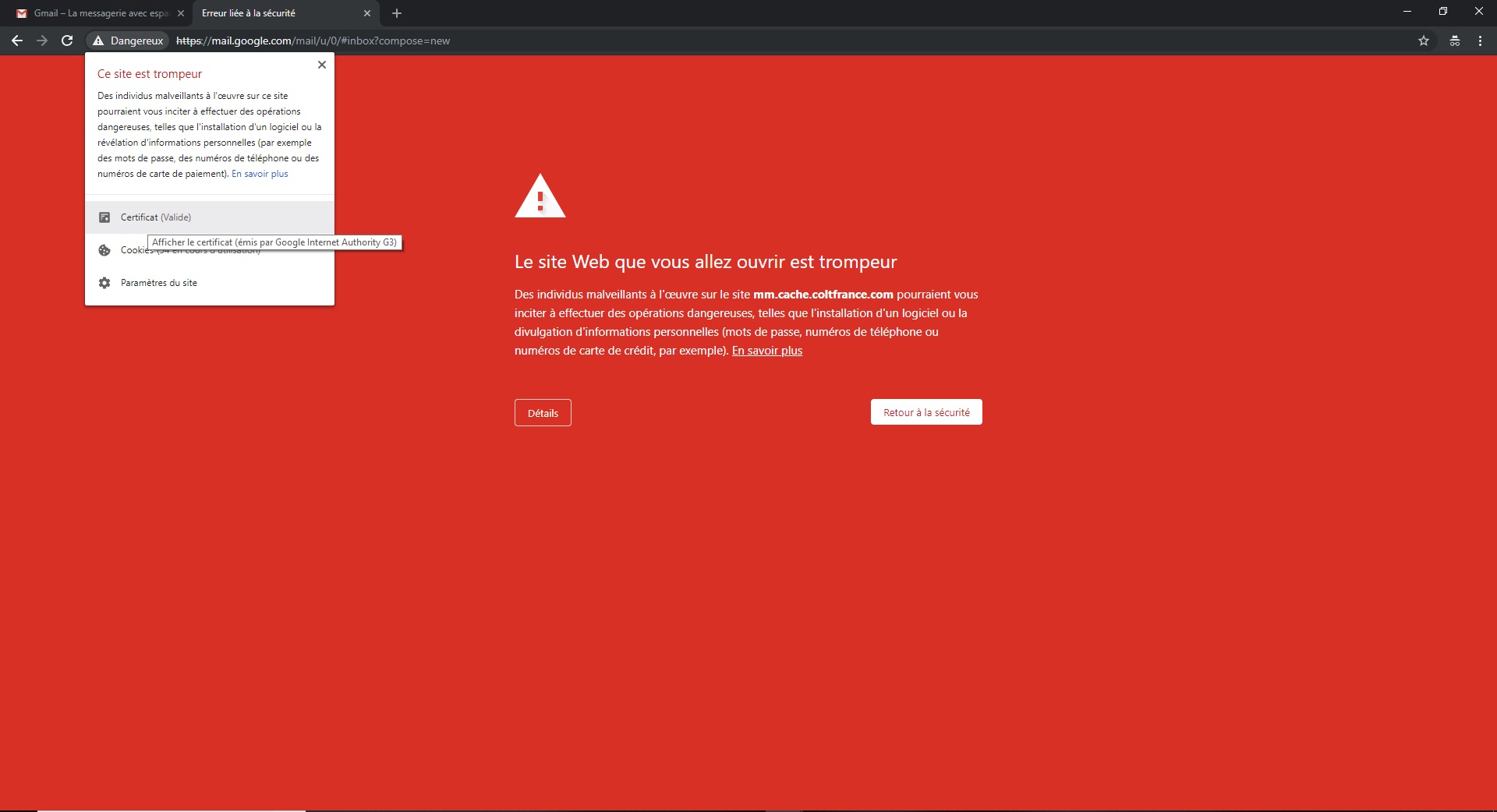Screen dimensions: 1497x812
Task: Open the Chrome three-dot menu
Action: 1479,41
